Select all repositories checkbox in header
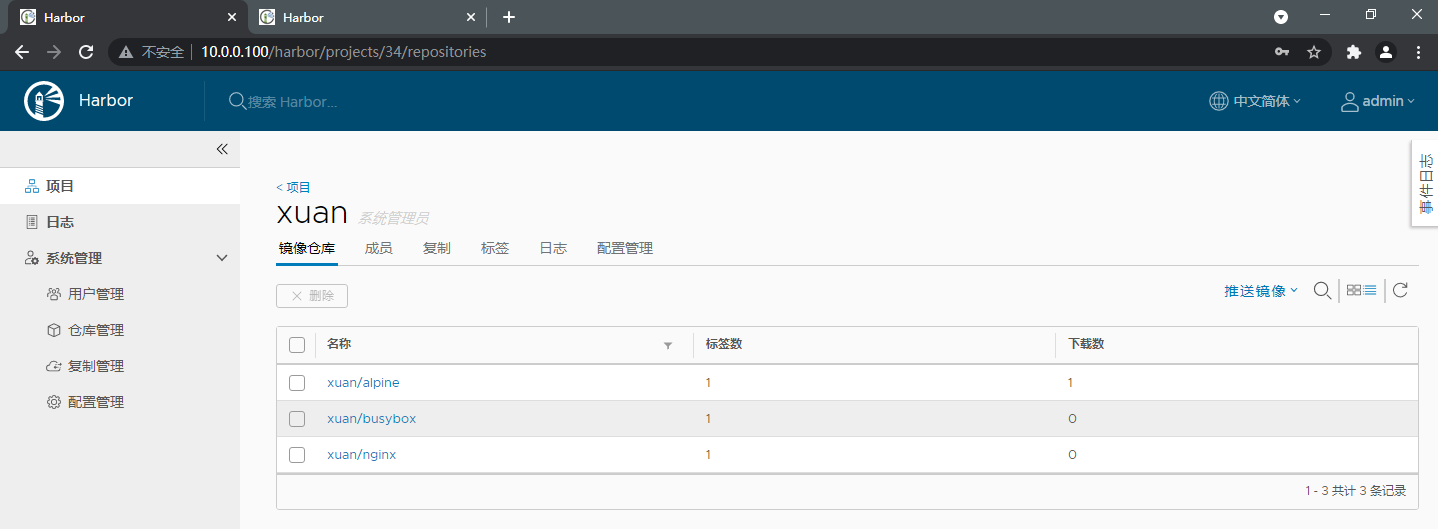Screen dimensions: 1438x529 pos(297,345)
